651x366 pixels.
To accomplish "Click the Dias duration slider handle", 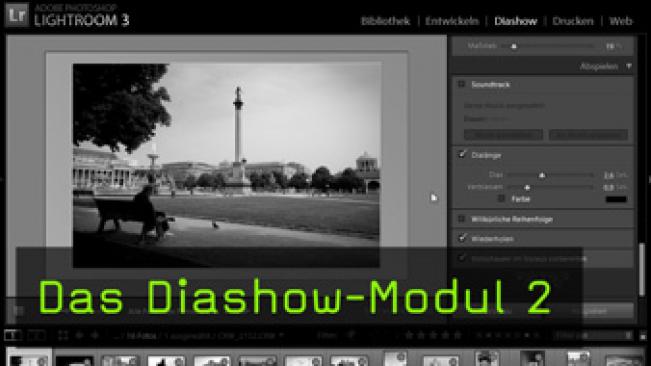I will click(542, 176).
